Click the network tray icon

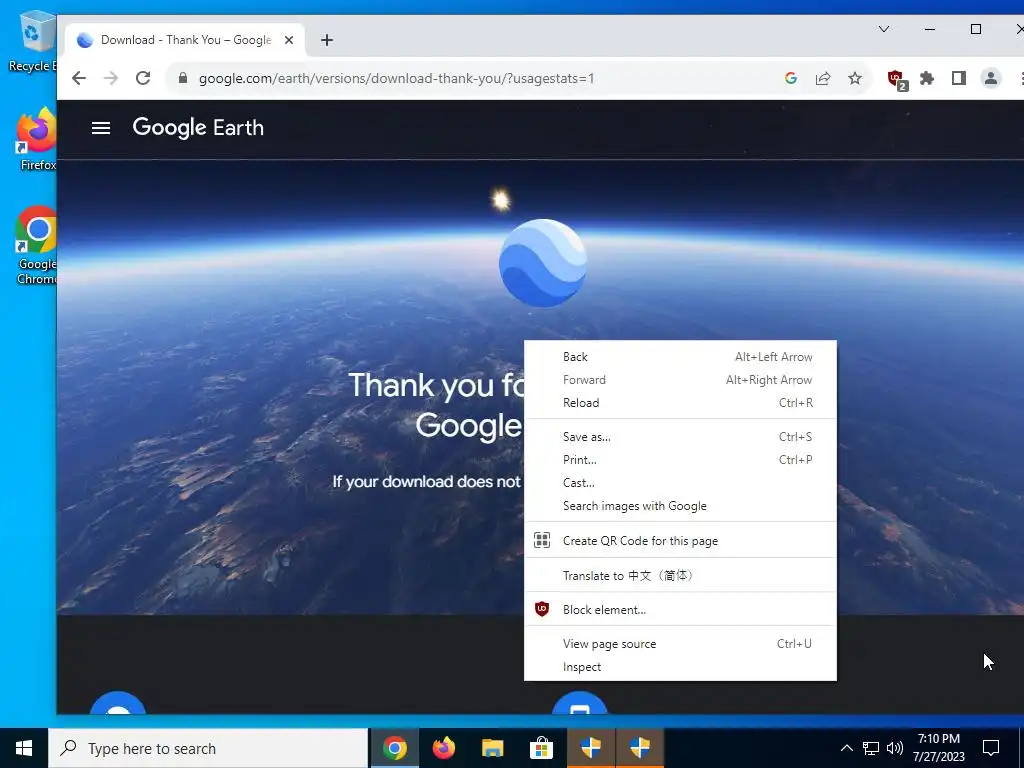(871, 748)
